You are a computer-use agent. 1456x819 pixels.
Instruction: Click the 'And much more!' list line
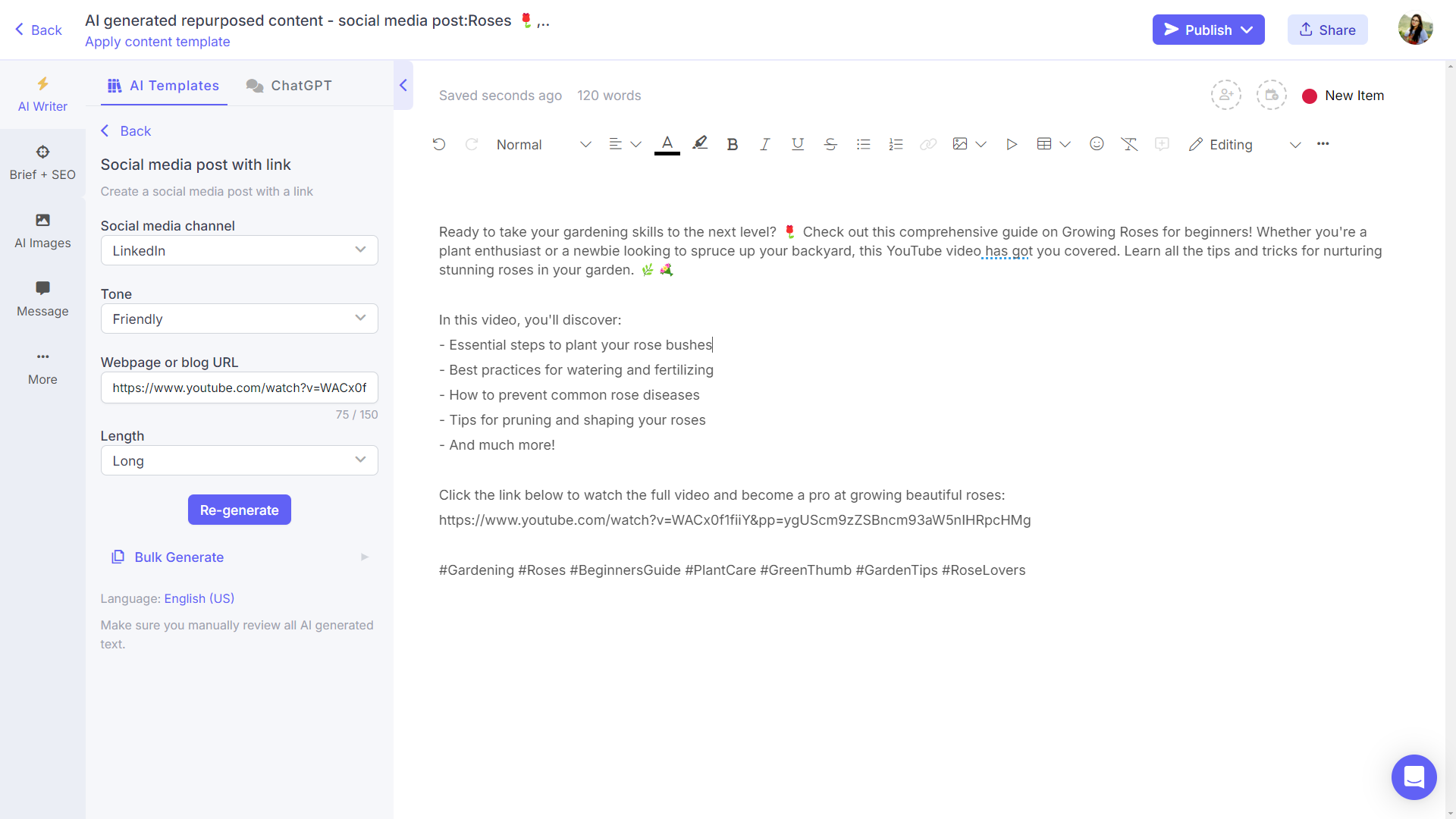pos(497,445)
